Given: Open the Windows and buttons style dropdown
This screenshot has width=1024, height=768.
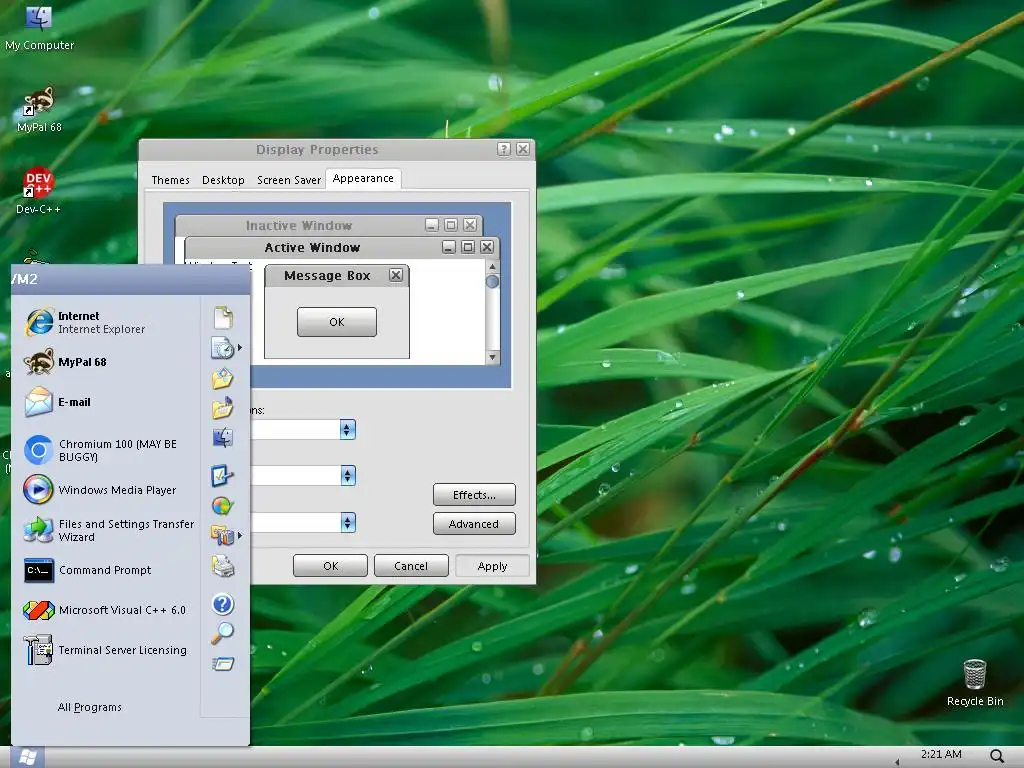Looking at the screenshot, I should (x=347, y=429).
